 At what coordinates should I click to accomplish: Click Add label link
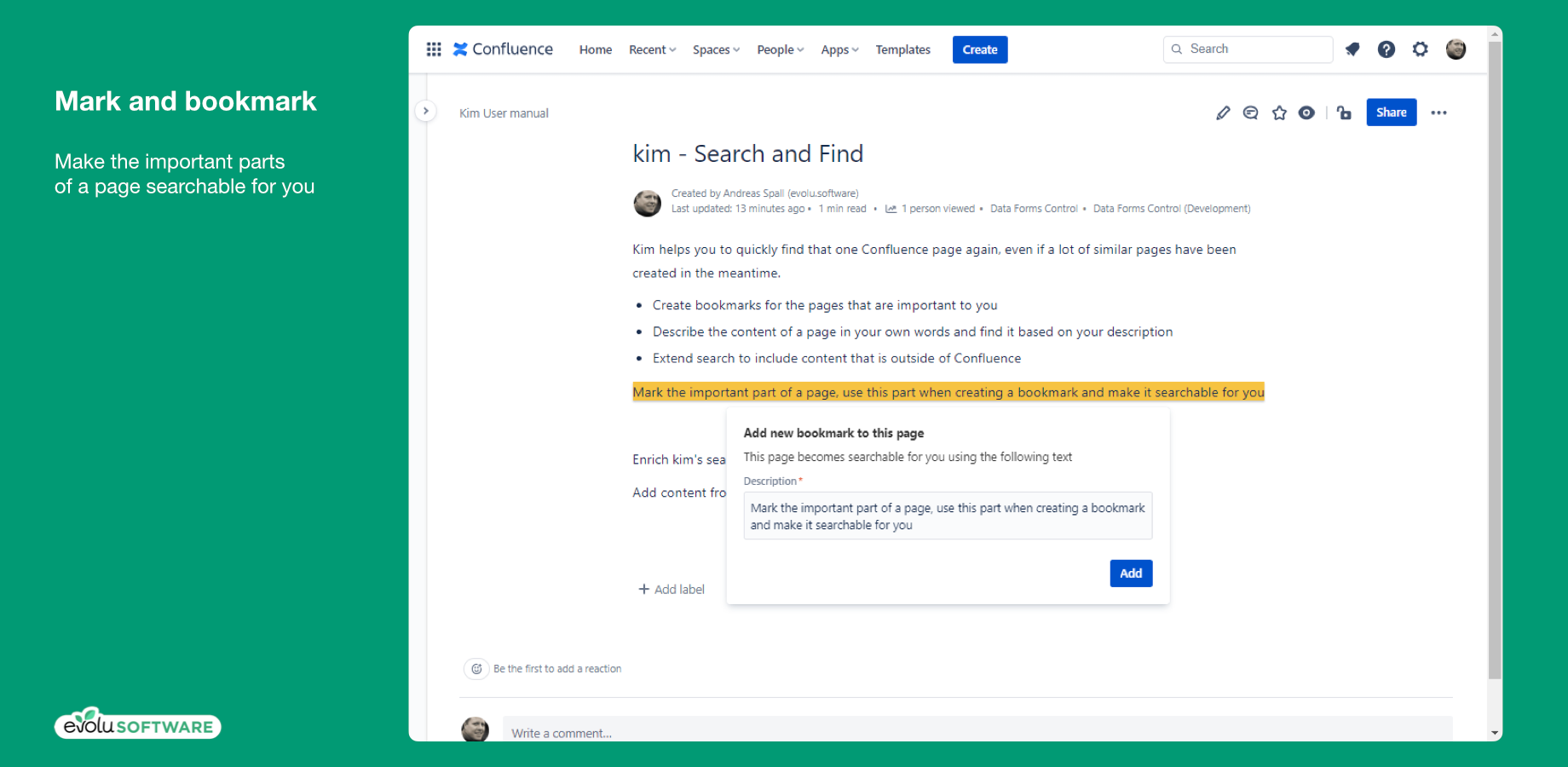click(x=672, y=590)
